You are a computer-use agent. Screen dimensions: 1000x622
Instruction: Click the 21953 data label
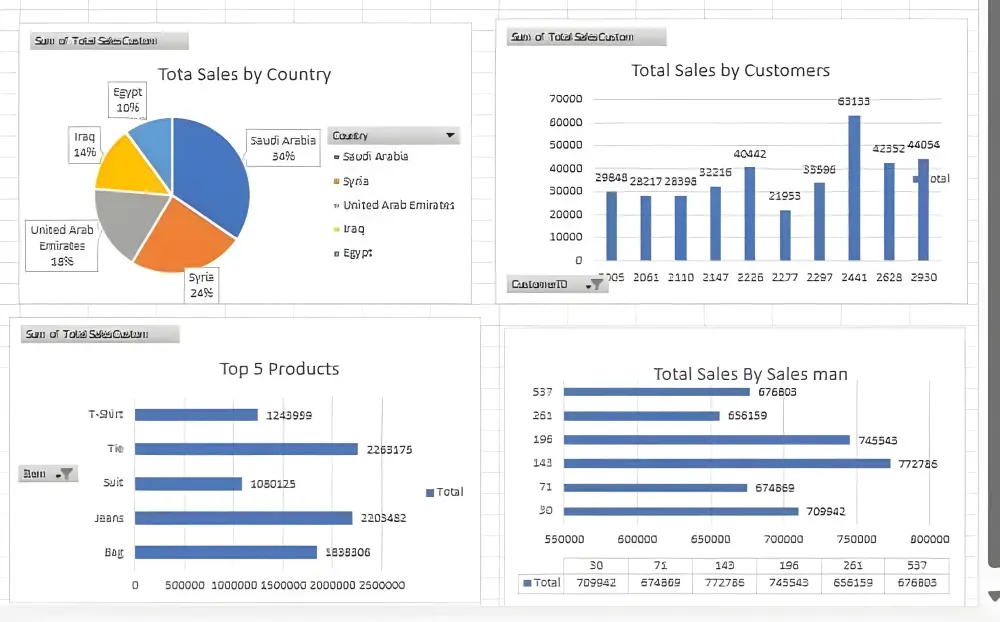coord(784,196)
